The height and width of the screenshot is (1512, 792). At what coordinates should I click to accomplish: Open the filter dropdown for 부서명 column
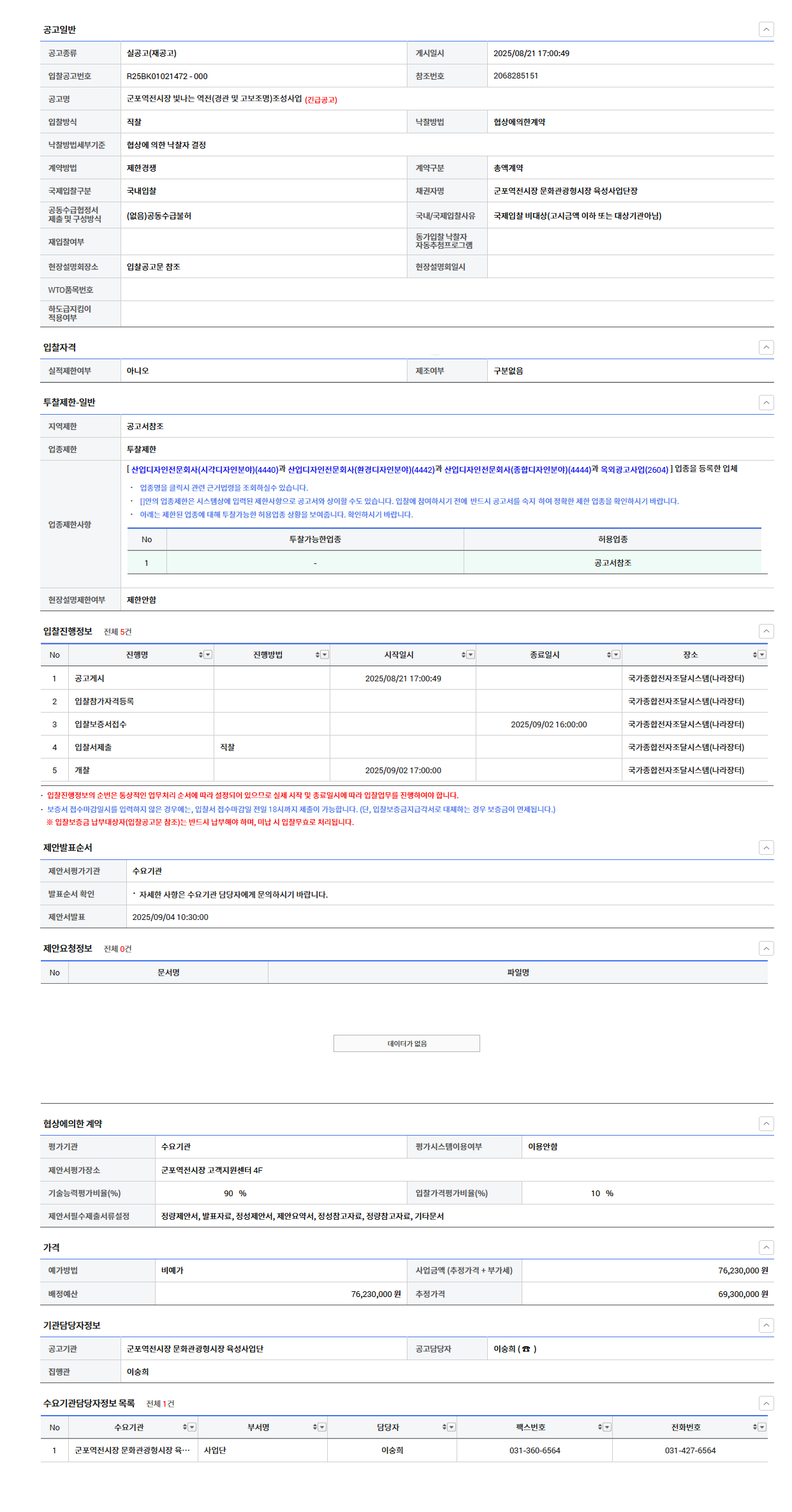(x=322, y=1427)
